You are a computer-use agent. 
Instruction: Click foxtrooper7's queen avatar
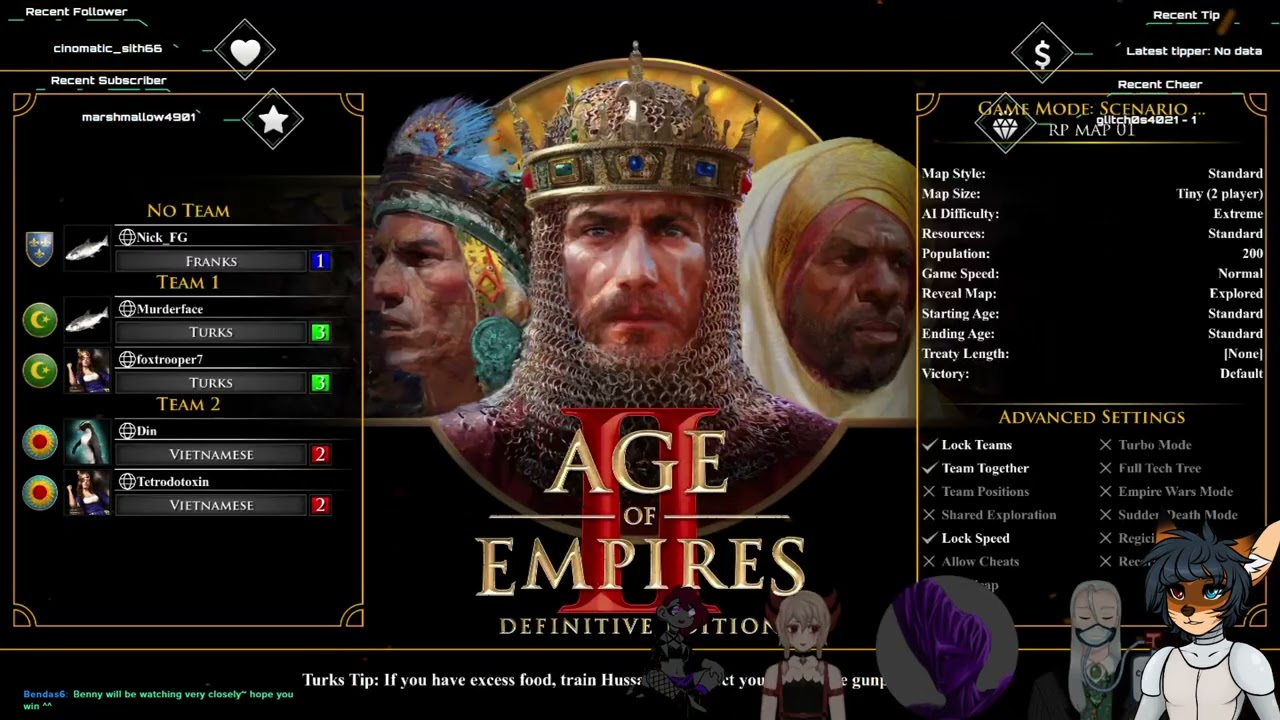pyautogui.click(x=87, y=371)
